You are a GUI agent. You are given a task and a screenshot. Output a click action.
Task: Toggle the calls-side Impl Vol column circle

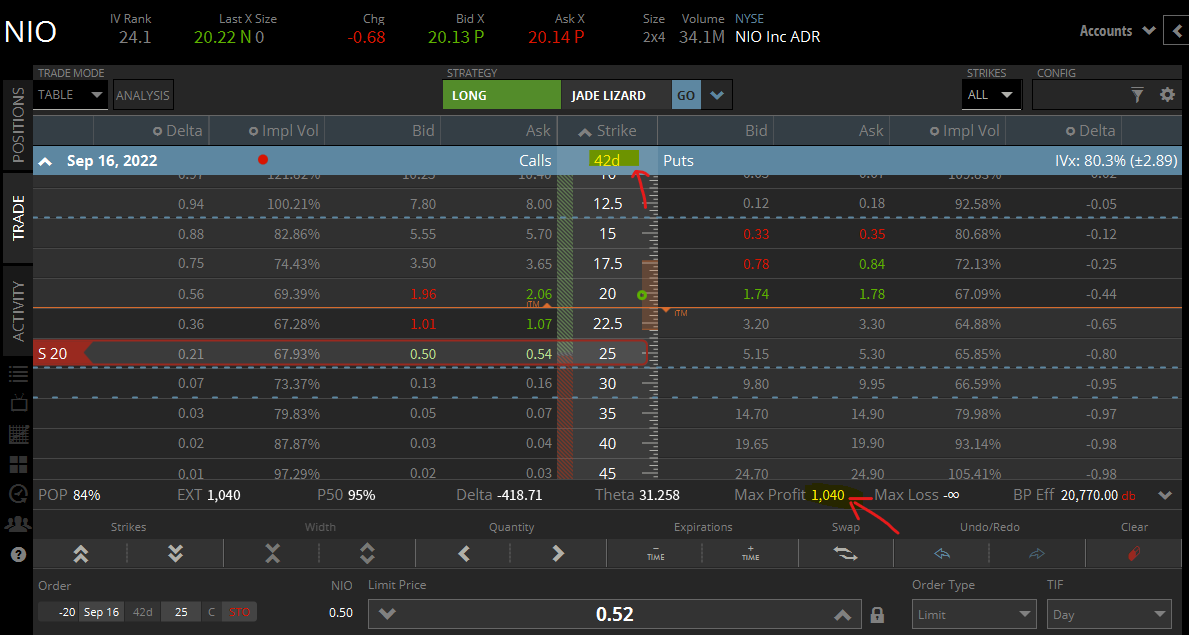(254, 131)
